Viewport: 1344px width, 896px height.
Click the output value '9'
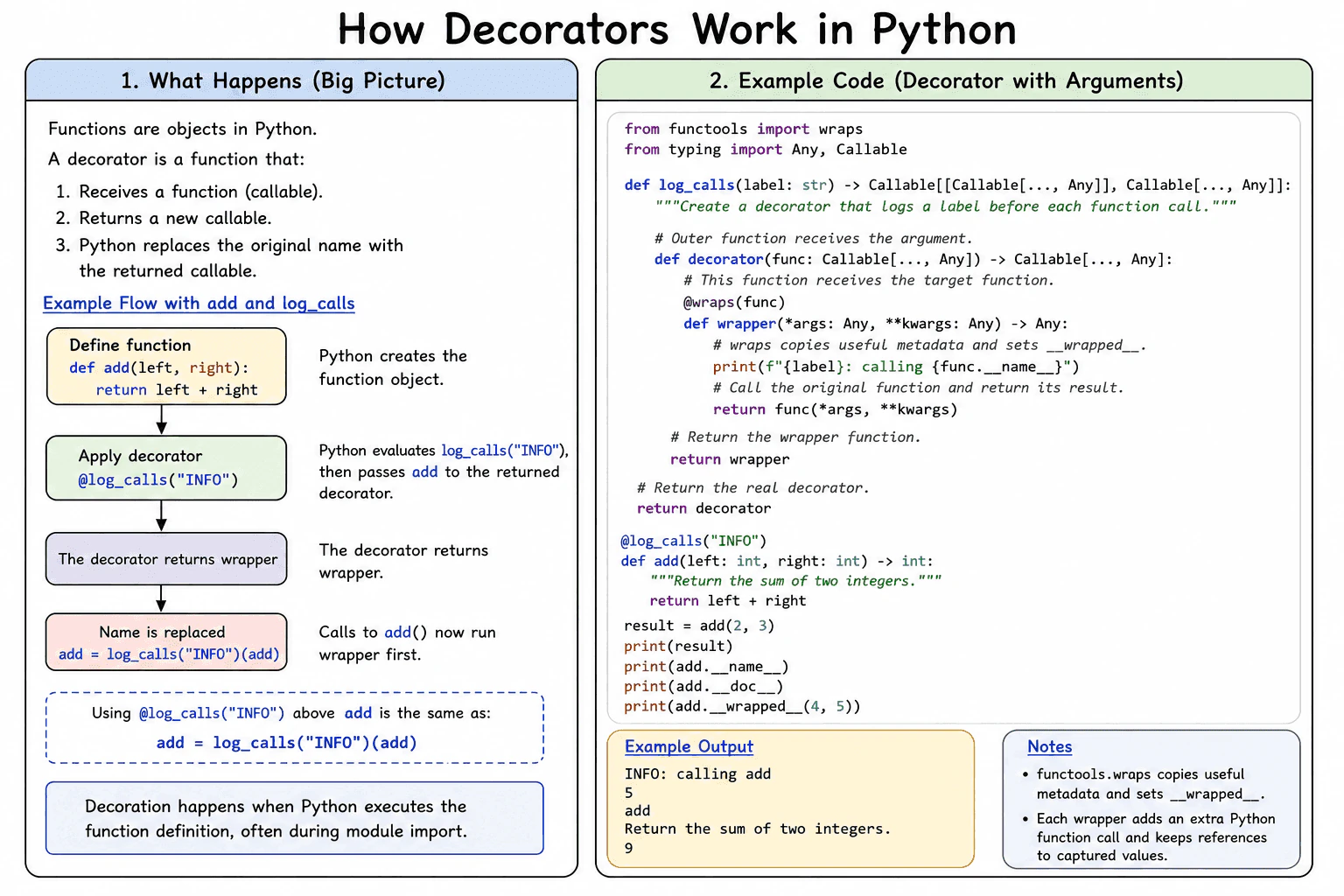pos(628,848)
